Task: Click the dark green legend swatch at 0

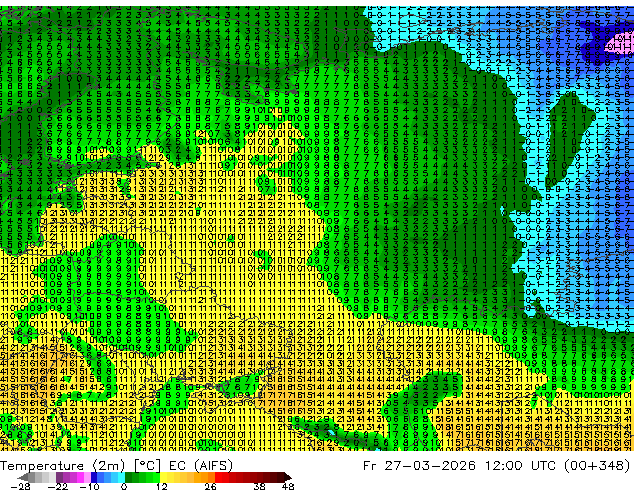Action: 129,477
